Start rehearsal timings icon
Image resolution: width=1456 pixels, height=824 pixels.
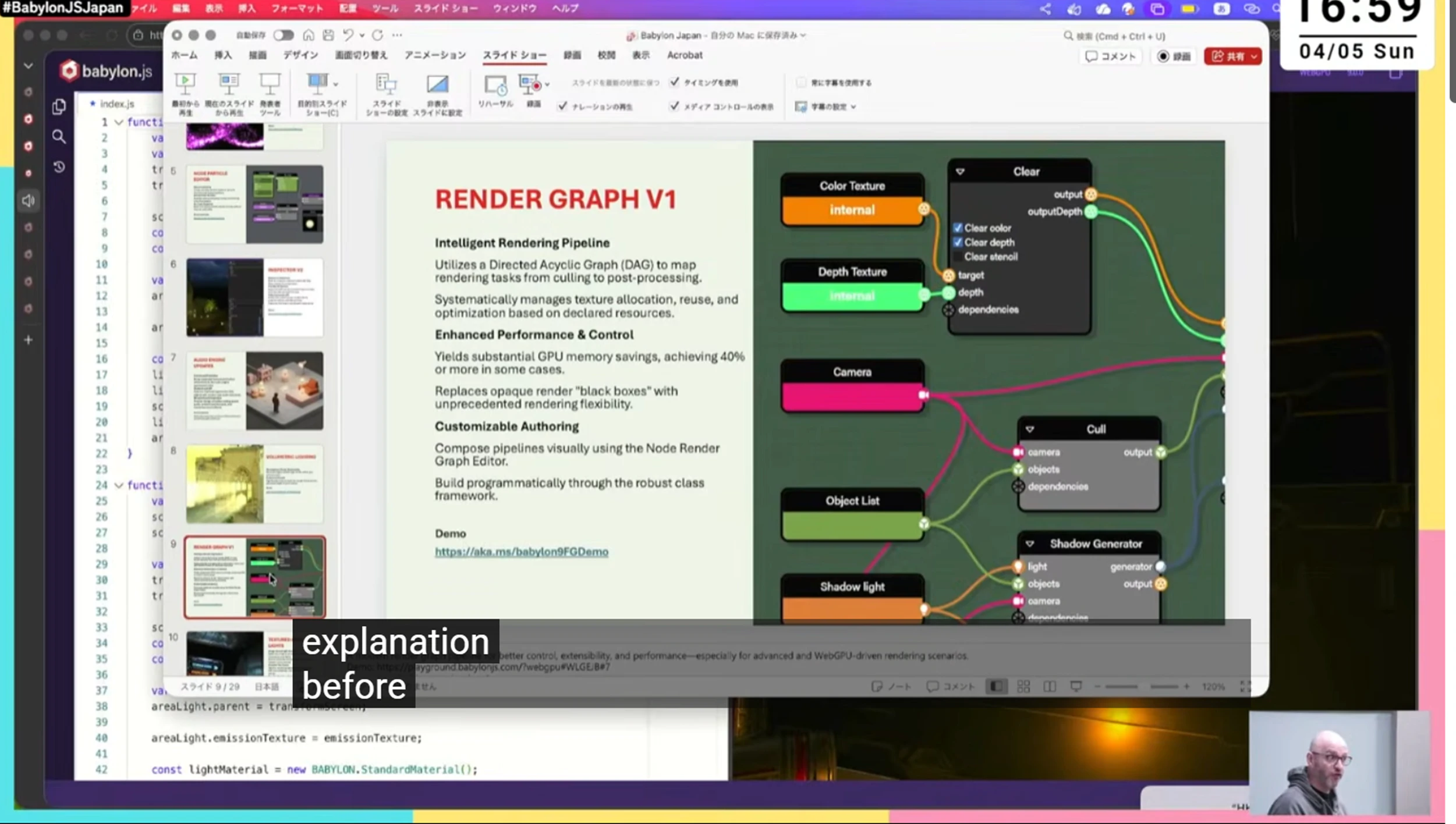[495, 86]
